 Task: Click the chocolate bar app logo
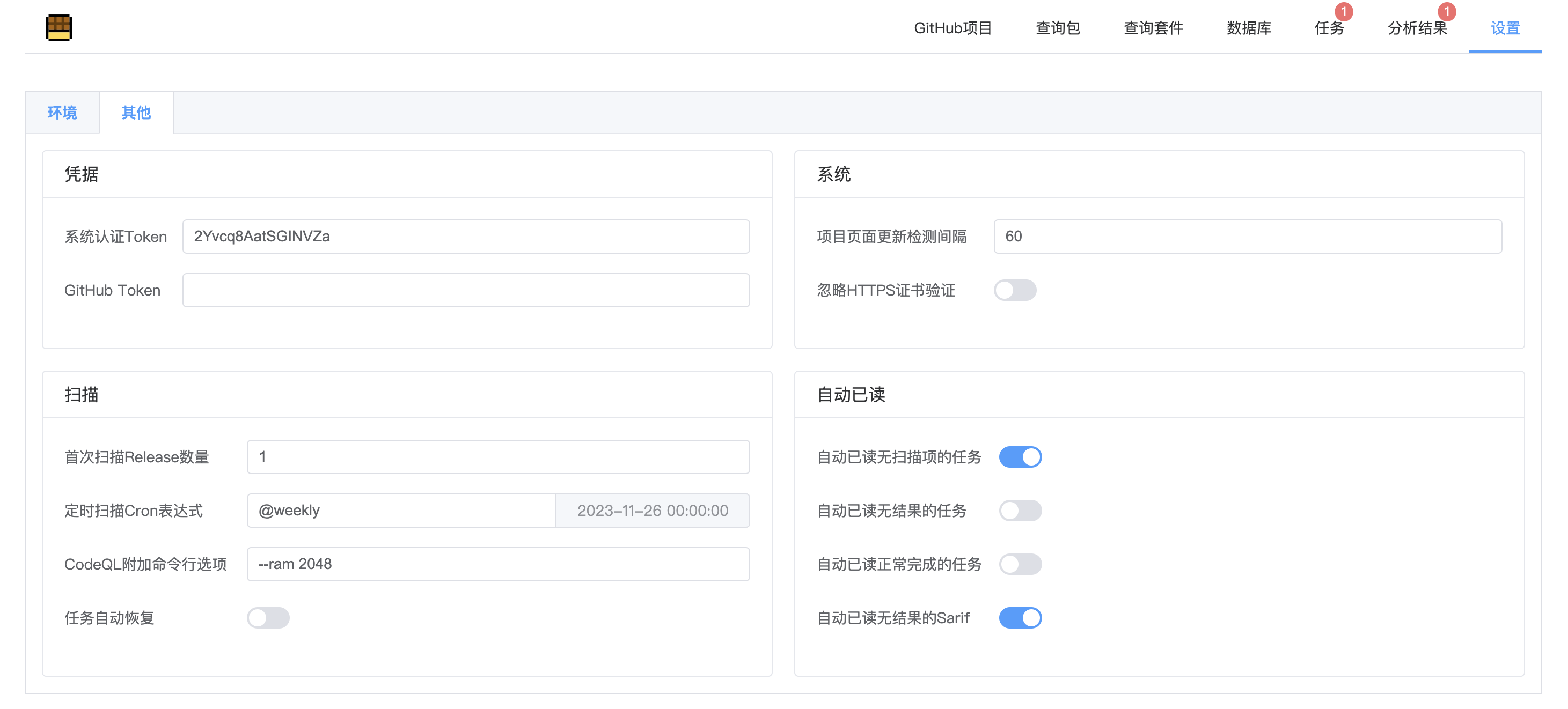tap(59, 28)
